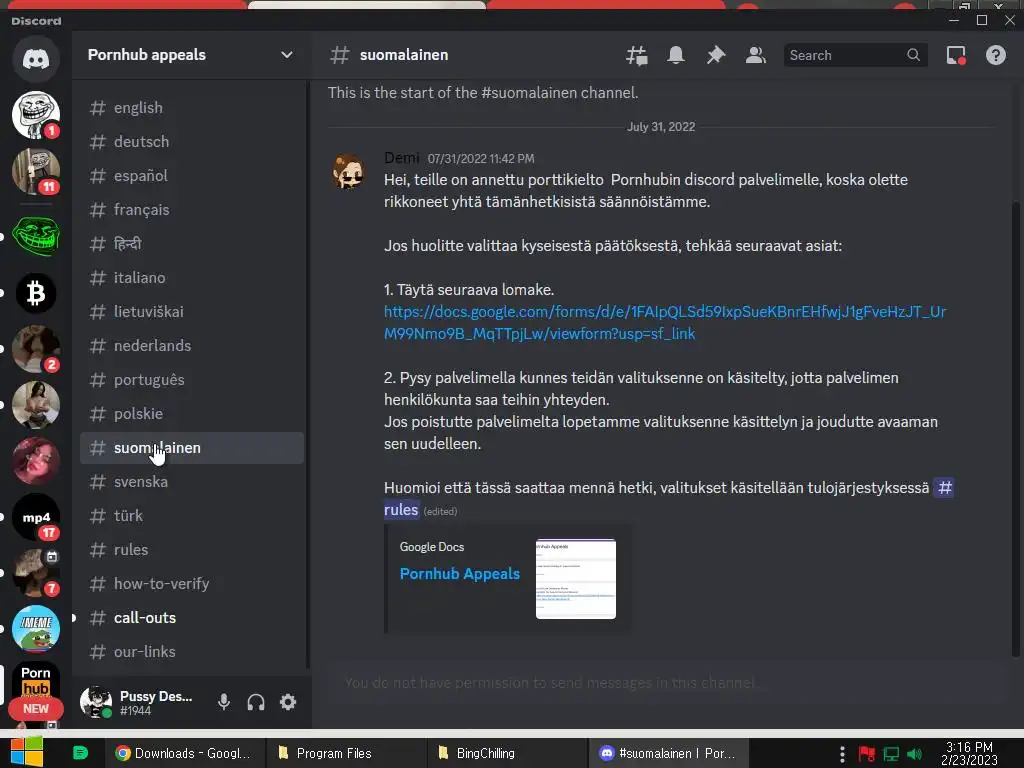
Task: Click own user avatar in bottom panel
Action: pos(95,702)
